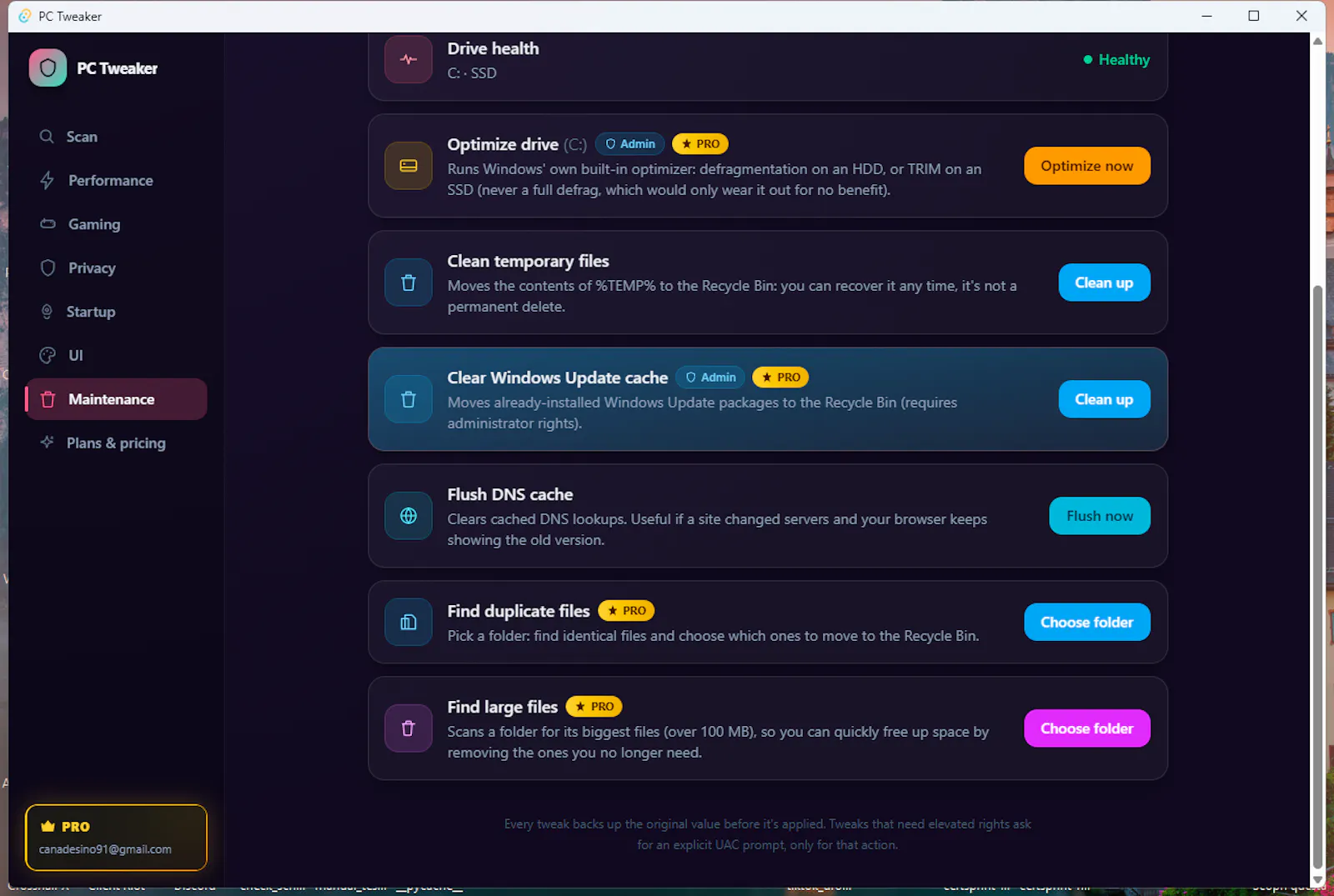Click the UI palette icon

pyautogui.click(x=48, y=355)
